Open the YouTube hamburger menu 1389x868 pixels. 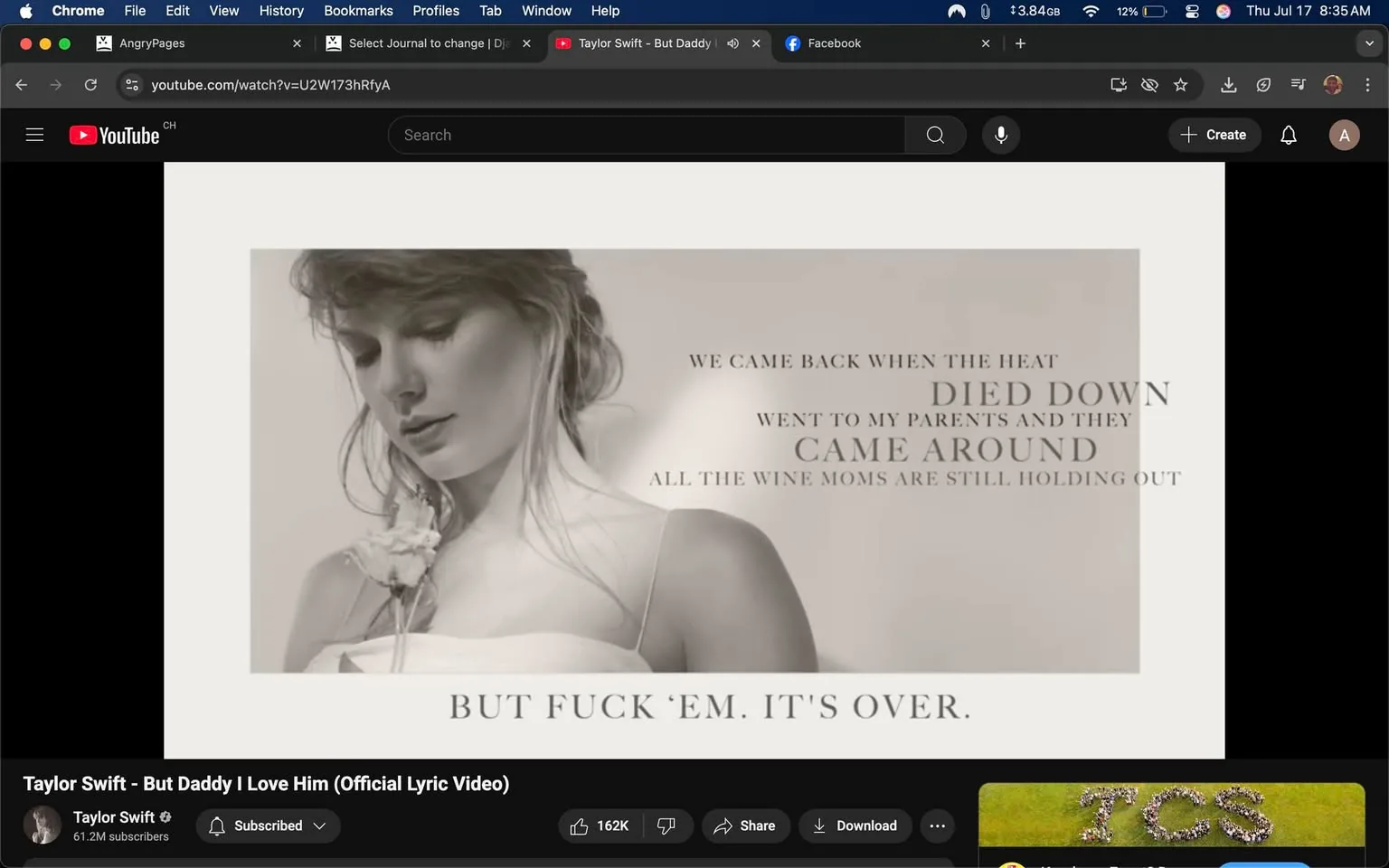(34, 134)
